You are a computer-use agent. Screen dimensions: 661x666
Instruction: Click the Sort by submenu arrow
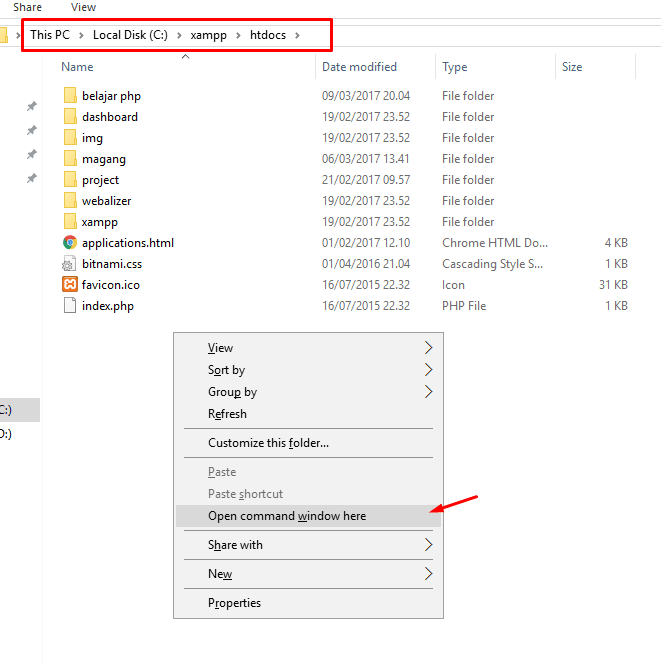[429, 370]
